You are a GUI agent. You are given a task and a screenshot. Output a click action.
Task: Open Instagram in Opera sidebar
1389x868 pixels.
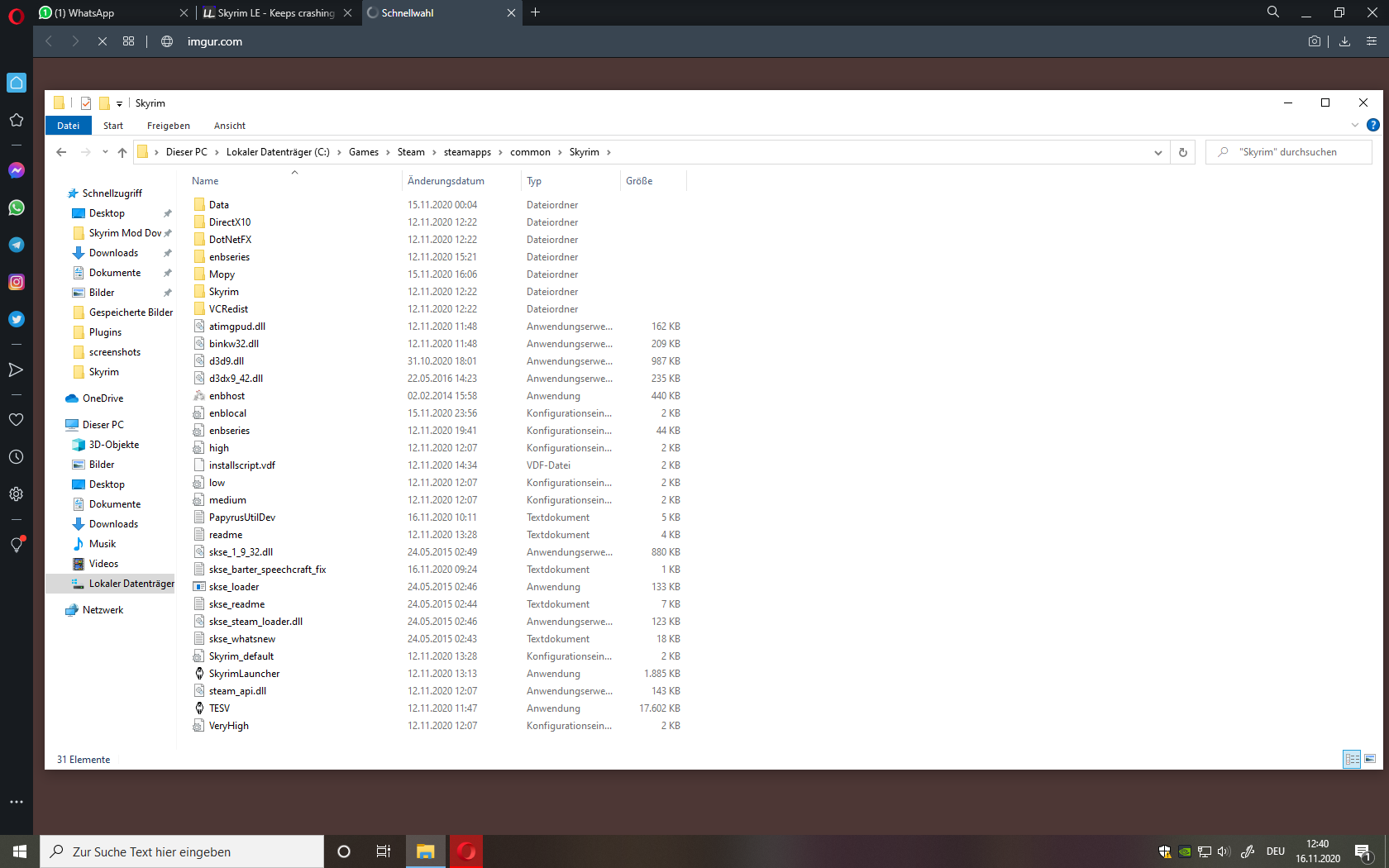(x=17, y=282)
